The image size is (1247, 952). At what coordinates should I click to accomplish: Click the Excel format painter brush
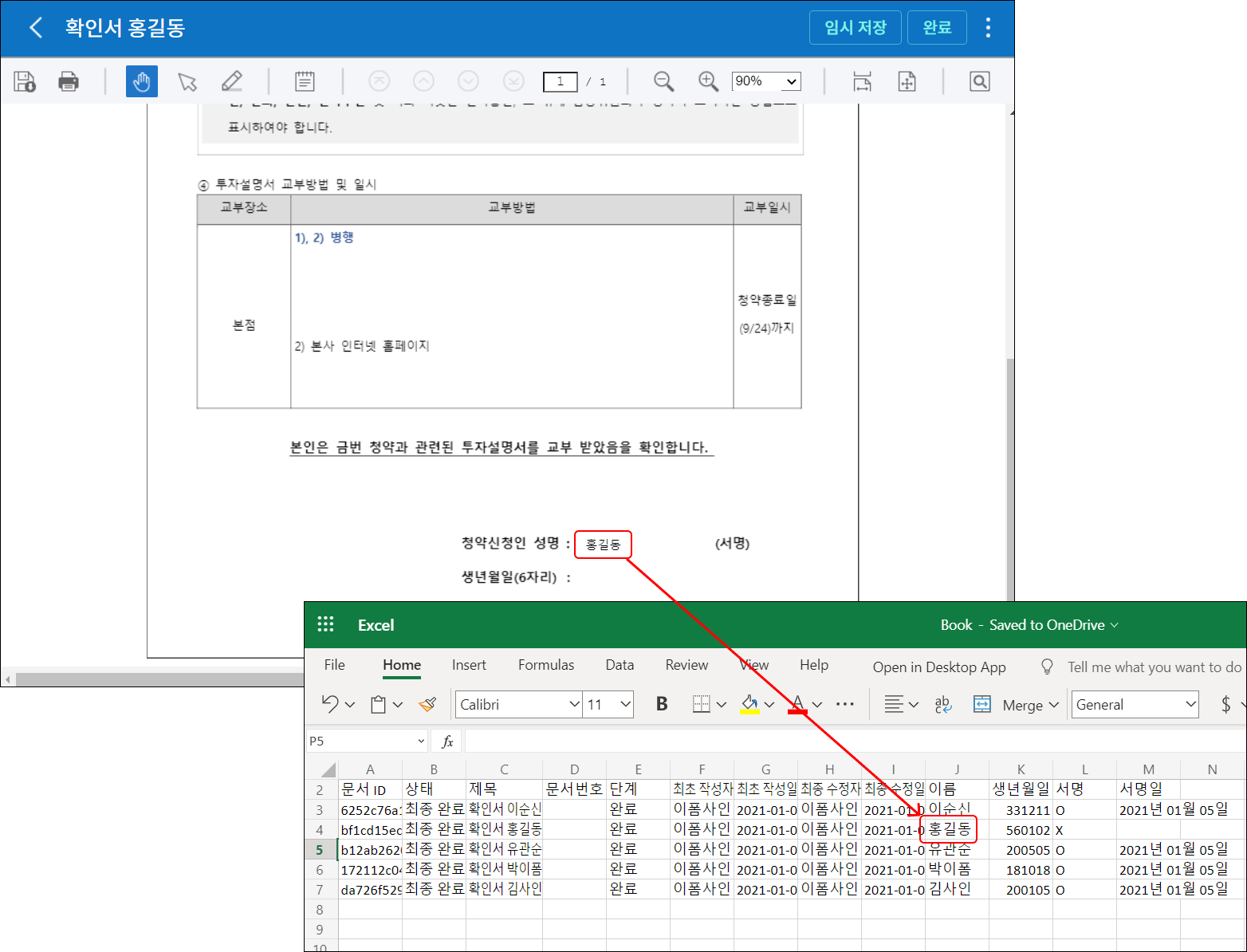pyautogui.click(x=428, y=704)
